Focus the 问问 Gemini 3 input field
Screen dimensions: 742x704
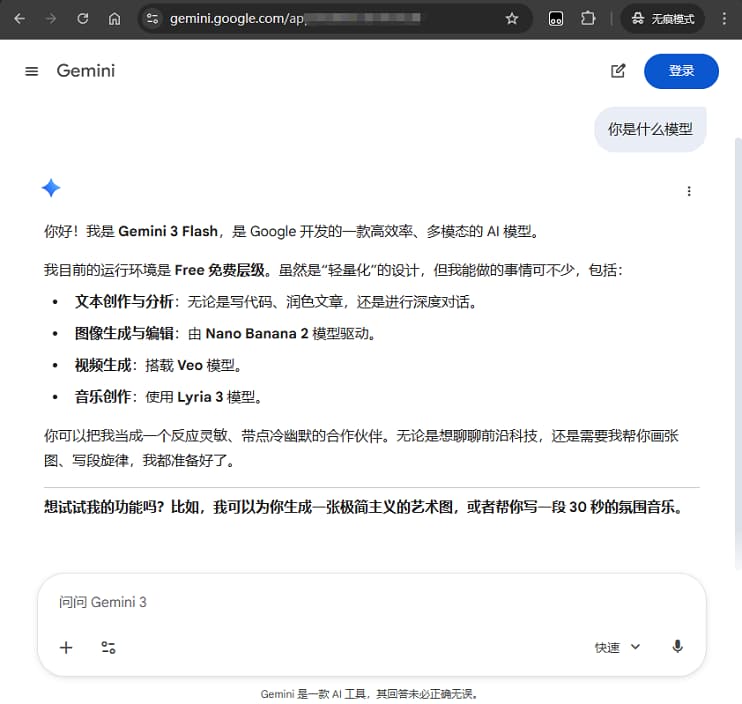pyautogui.click(x=371, y=602)
